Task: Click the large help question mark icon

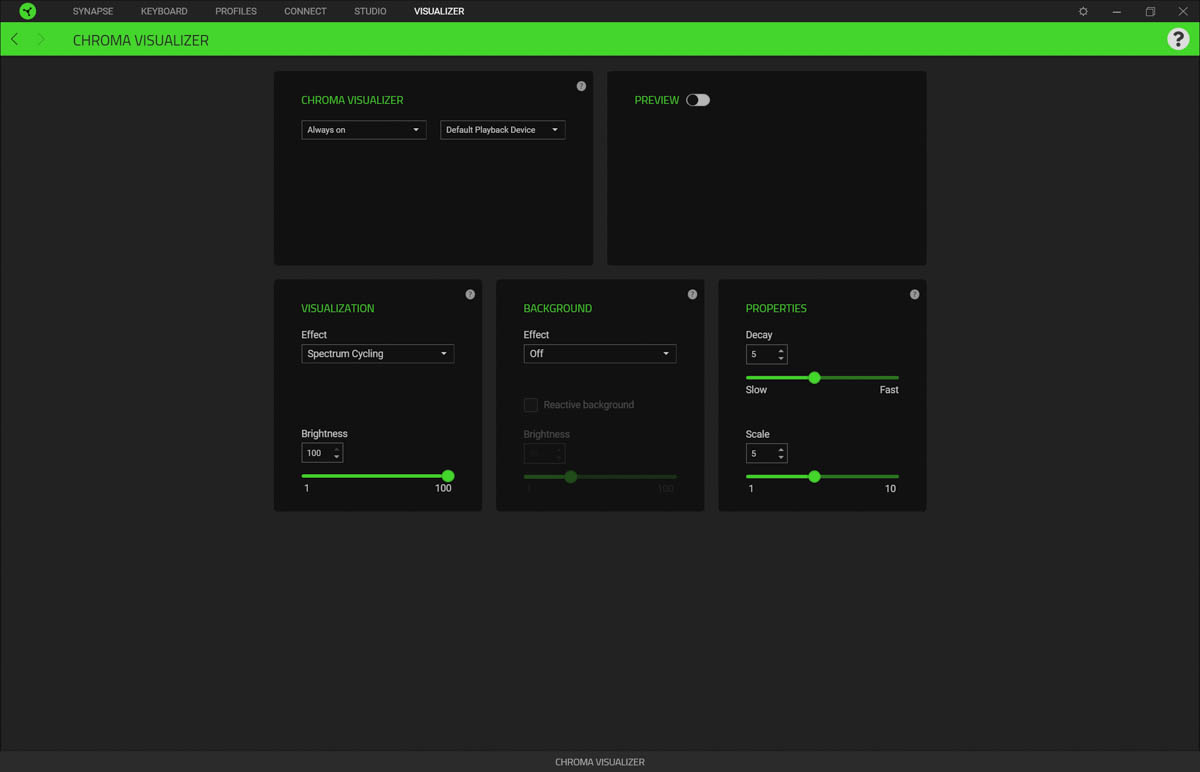Action: [1178, 39]
